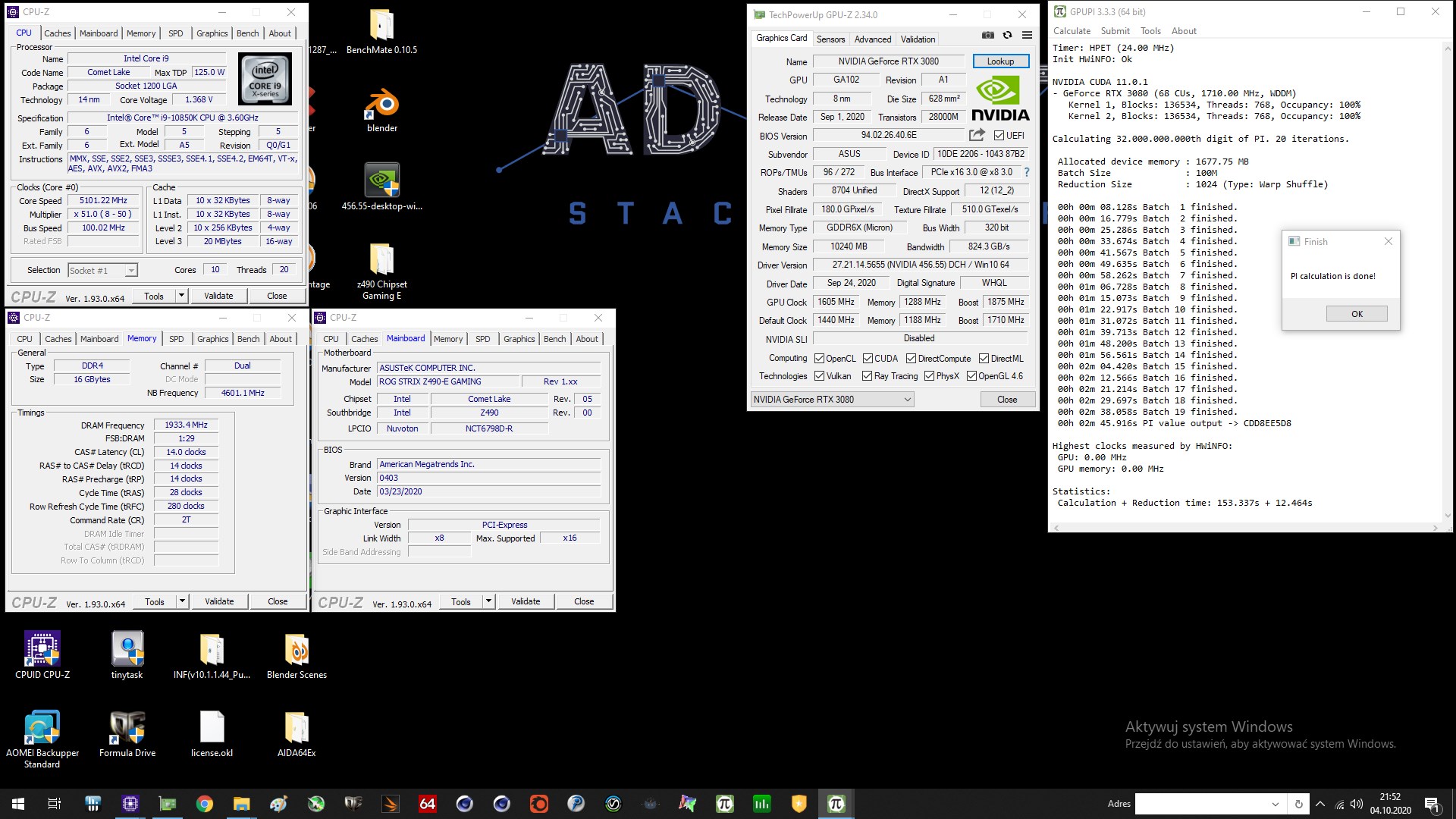Toggle the CUDA checkbox
Image resolution: width=1456 pixels, height=819 pixels.
pos(868,359)
